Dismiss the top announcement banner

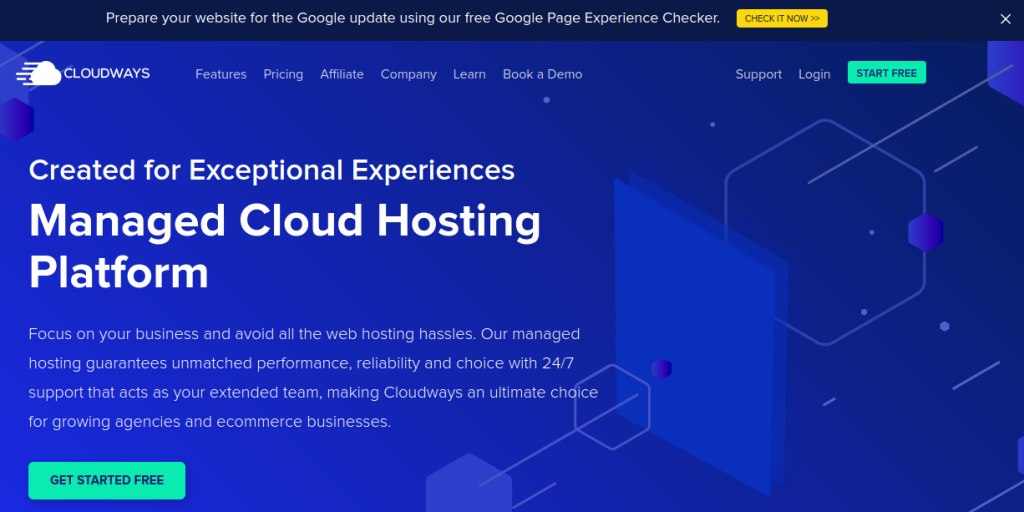(1005, 19)
